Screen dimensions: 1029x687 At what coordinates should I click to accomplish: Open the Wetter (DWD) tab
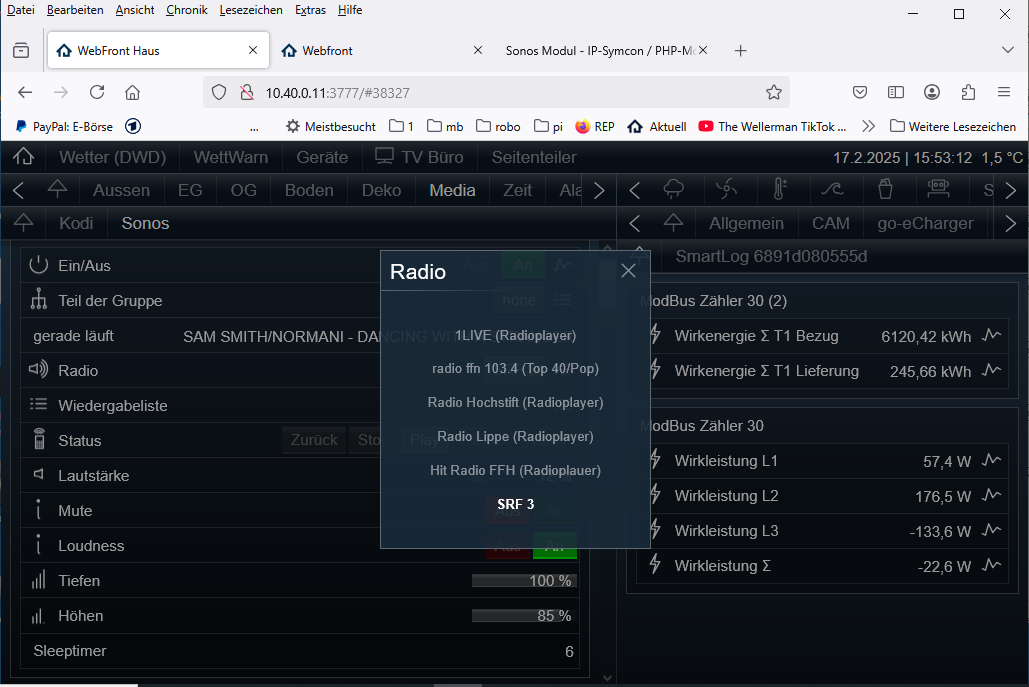click(112, 157)
